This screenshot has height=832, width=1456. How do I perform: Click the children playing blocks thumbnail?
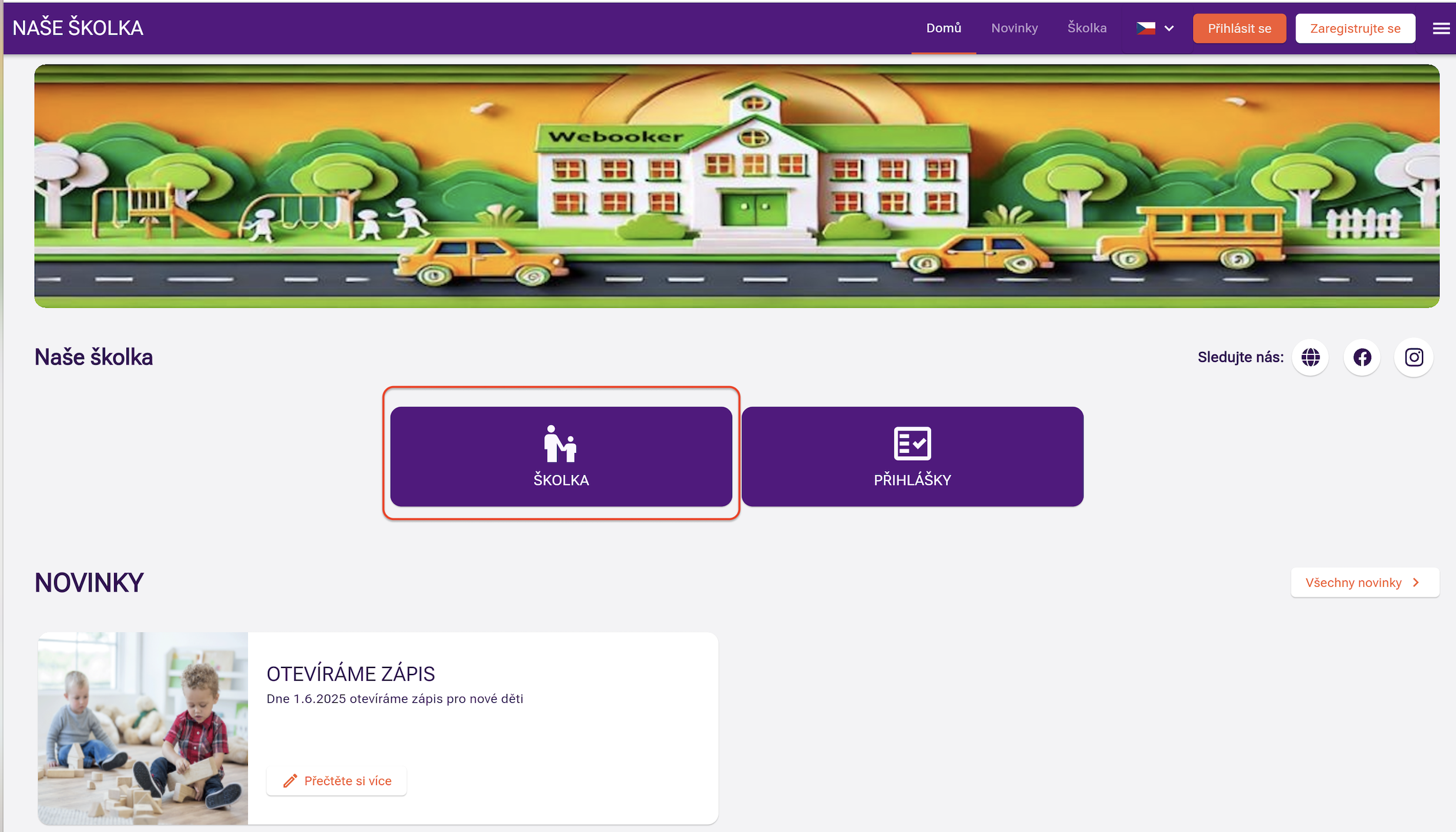click(x=143, y=729)
